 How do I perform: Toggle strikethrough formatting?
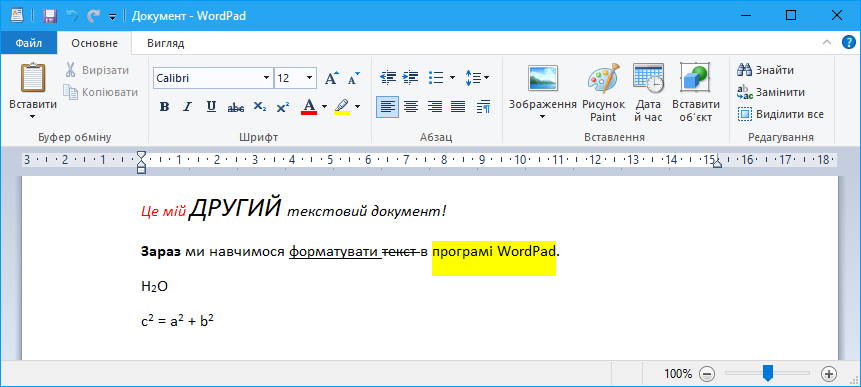[236, 108]
